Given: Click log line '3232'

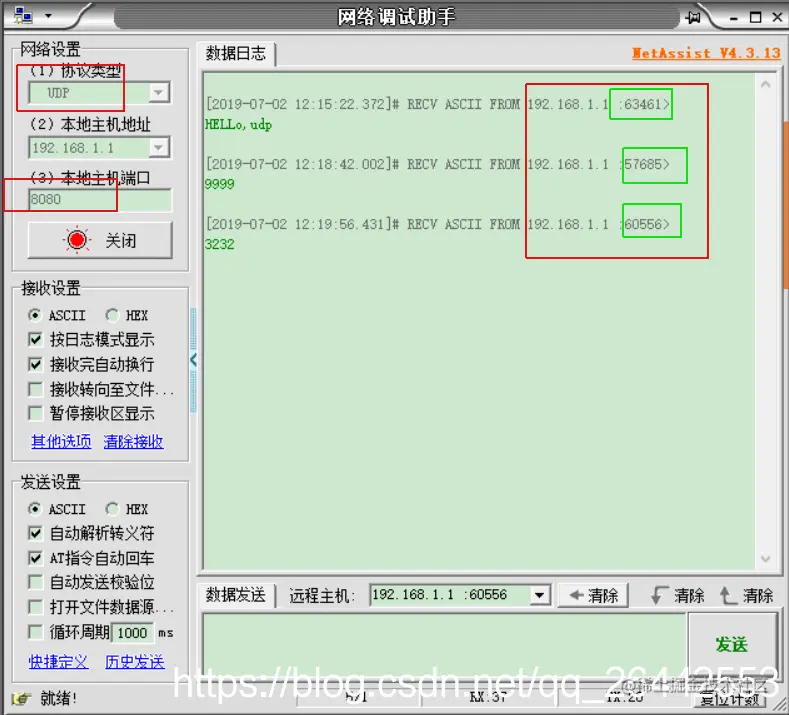Looking at the screenshot, I should point(219,244).
